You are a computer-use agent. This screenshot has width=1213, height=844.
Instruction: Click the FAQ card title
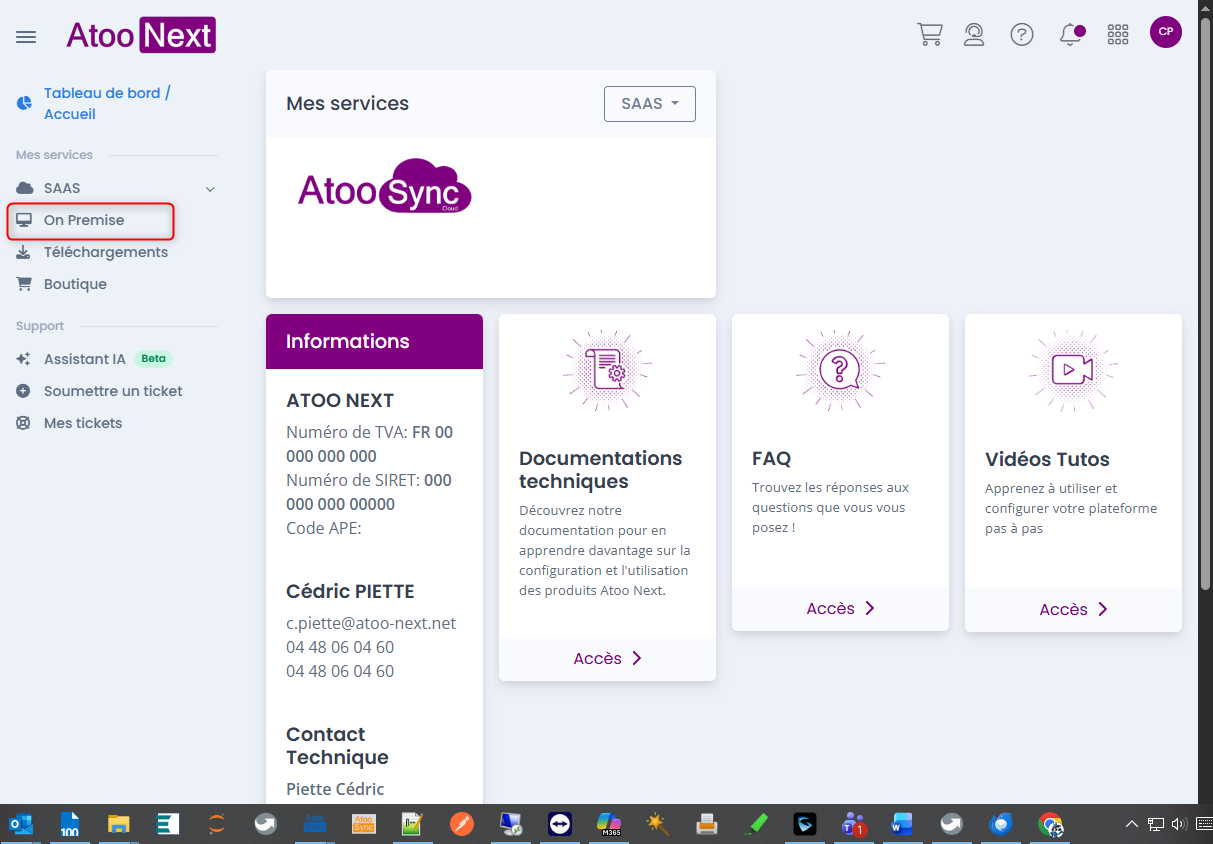coord(771,459)
